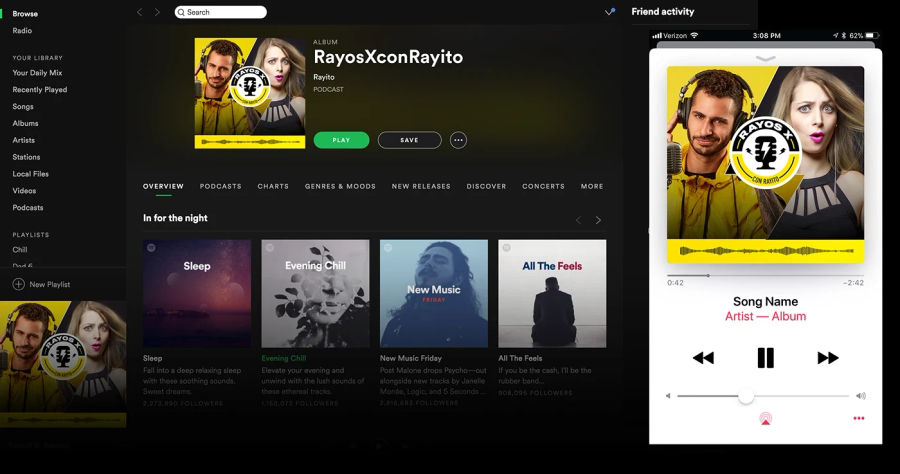Tap the Wi-Fi icon in the phone status bar

pyautogui.click(x=695, y=36)
